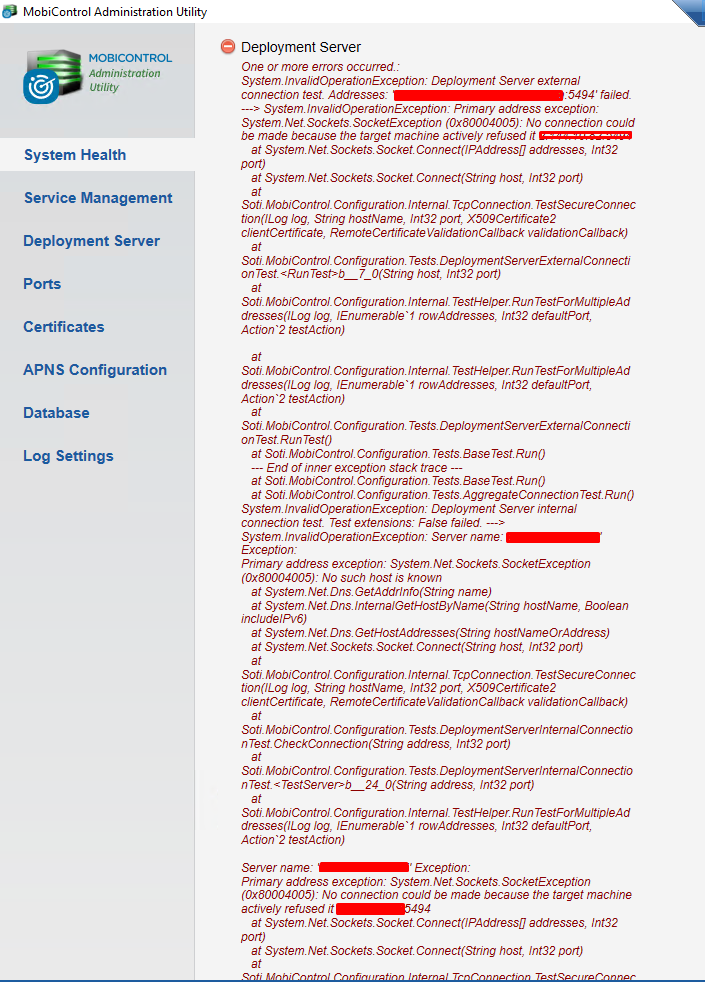Select Deployment Server in the sidebar
Image resolution: width=705 pixels, height=983 pixels.
91,241
